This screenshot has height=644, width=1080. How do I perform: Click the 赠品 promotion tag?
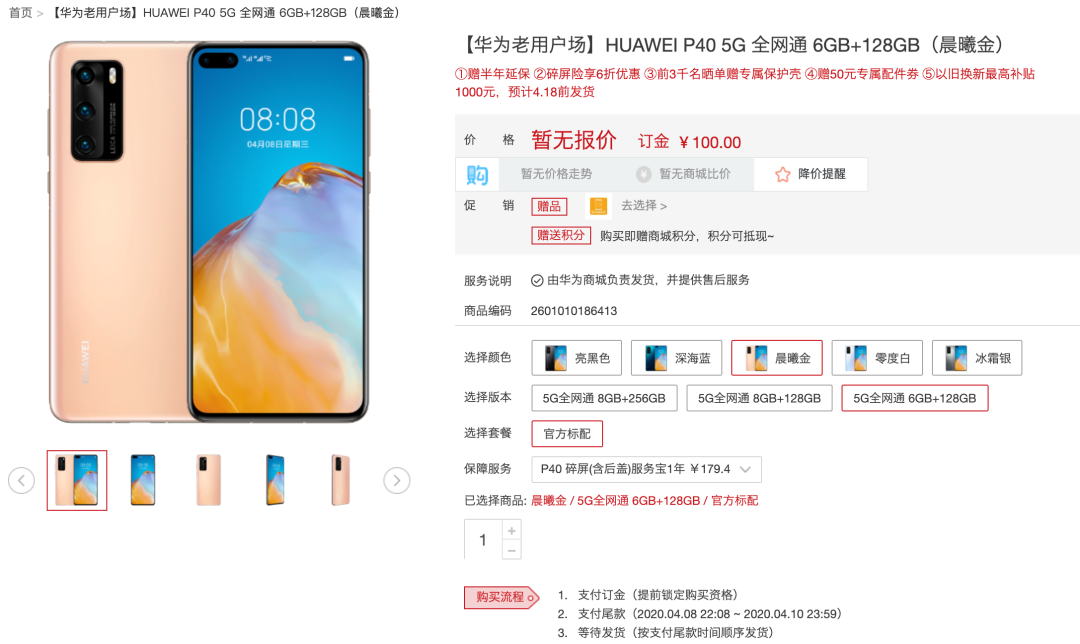click(x=549, y=206)
